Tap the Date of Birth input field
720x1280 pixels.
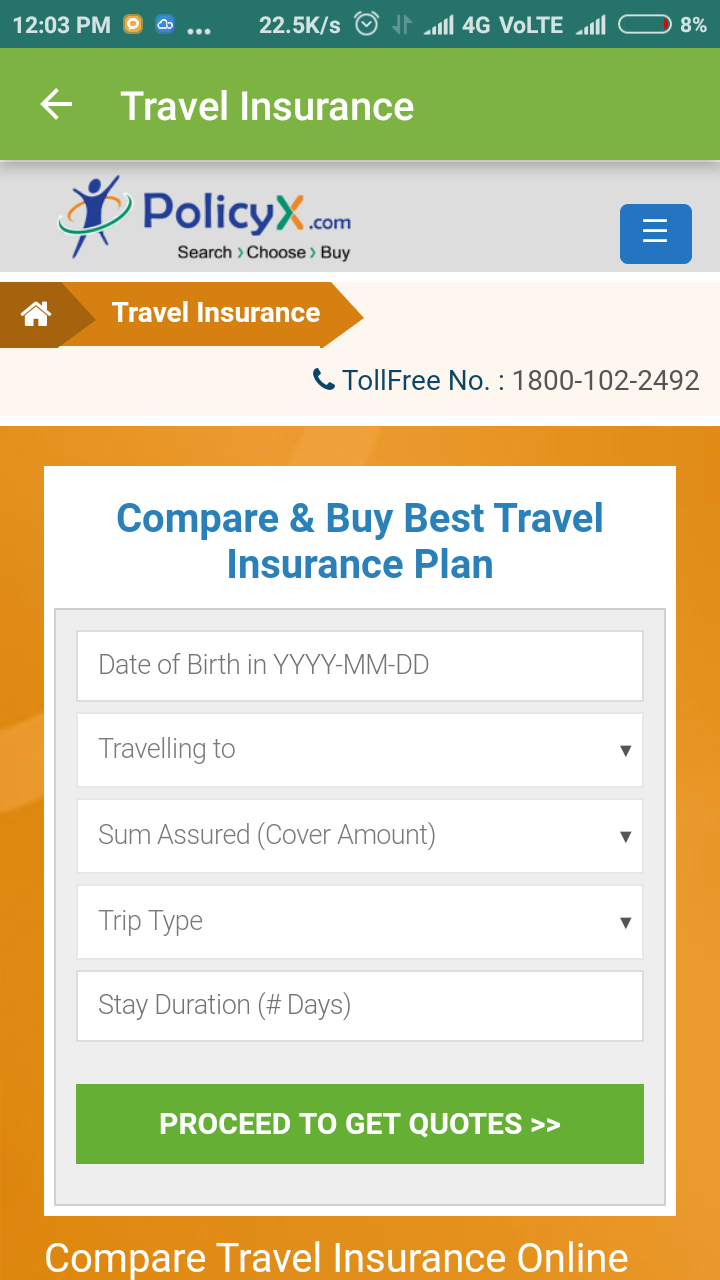click(360, 665)
